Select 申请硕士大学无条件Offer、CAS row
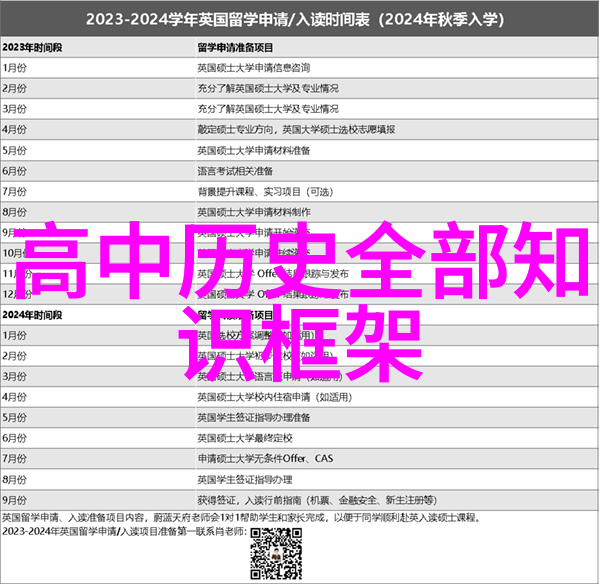This screenshot has height=584, width=600. point(265,459)
